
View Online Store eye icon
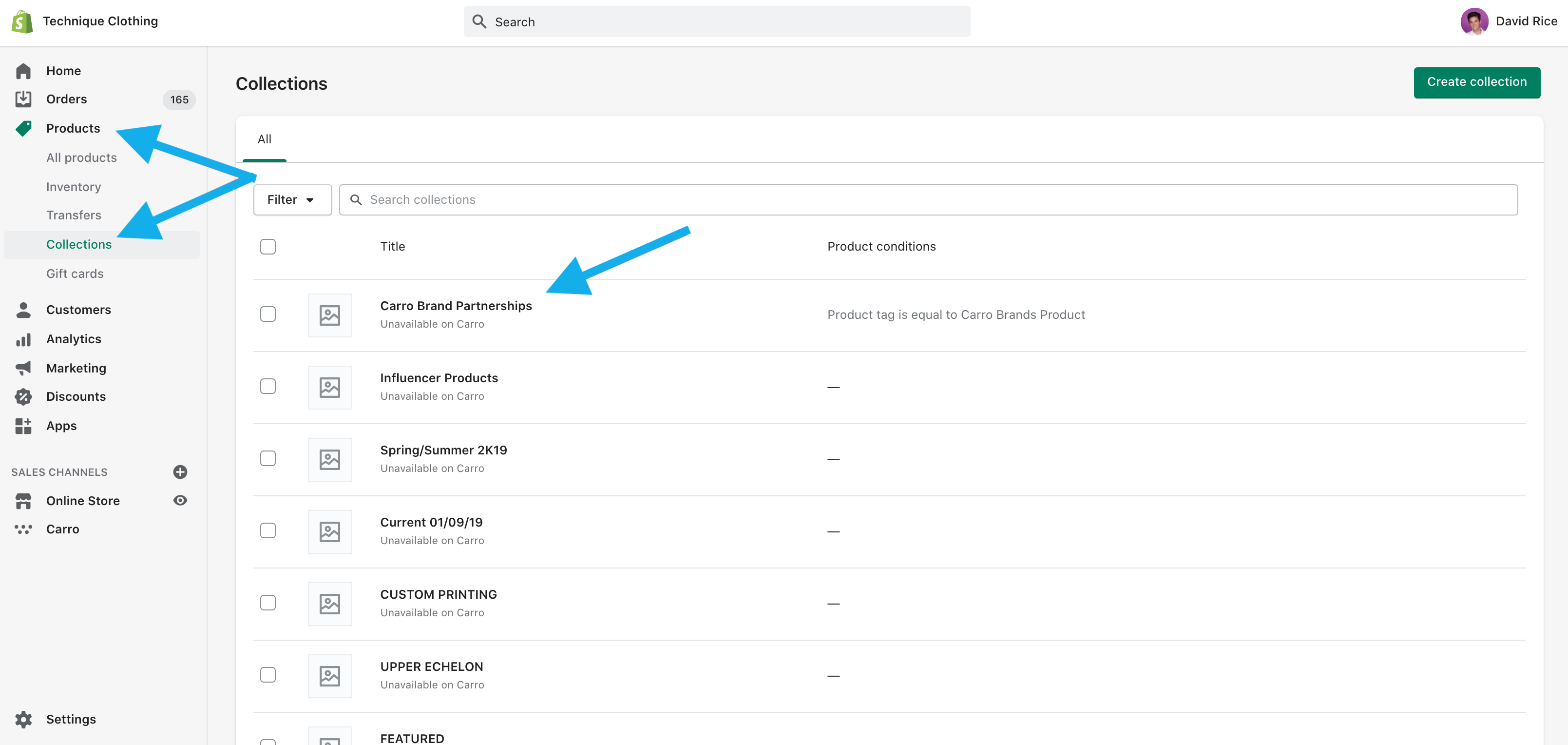[x=180, y=500]
